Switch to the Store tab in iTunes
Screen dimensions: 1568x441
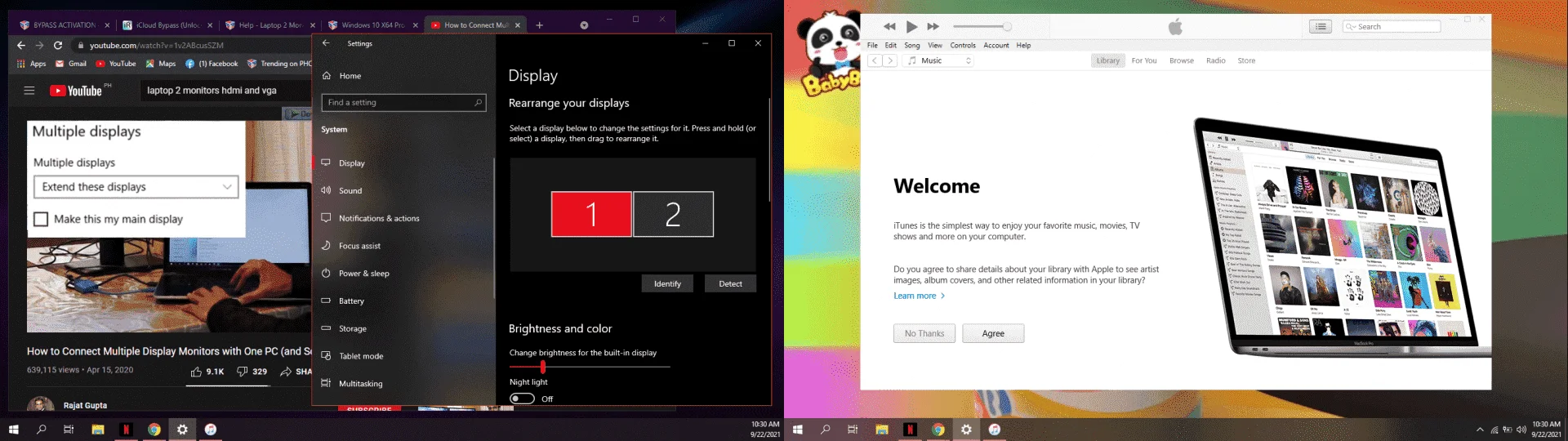coord(1246,60)
